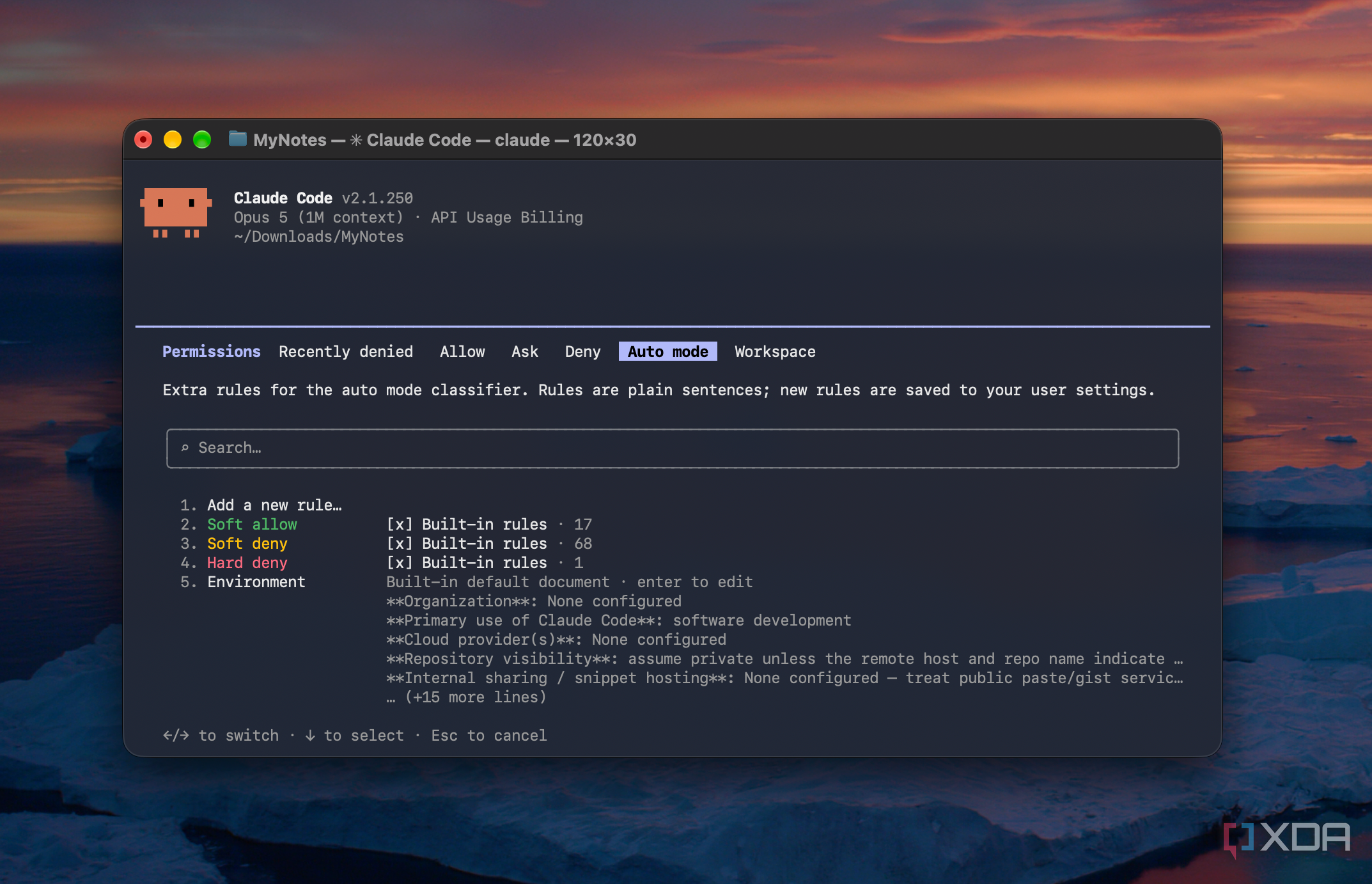The image size is (1372, 884).
Task: Click the '**Repository visibility**' line
Action: pyautogui.click(x=784, y=659)
